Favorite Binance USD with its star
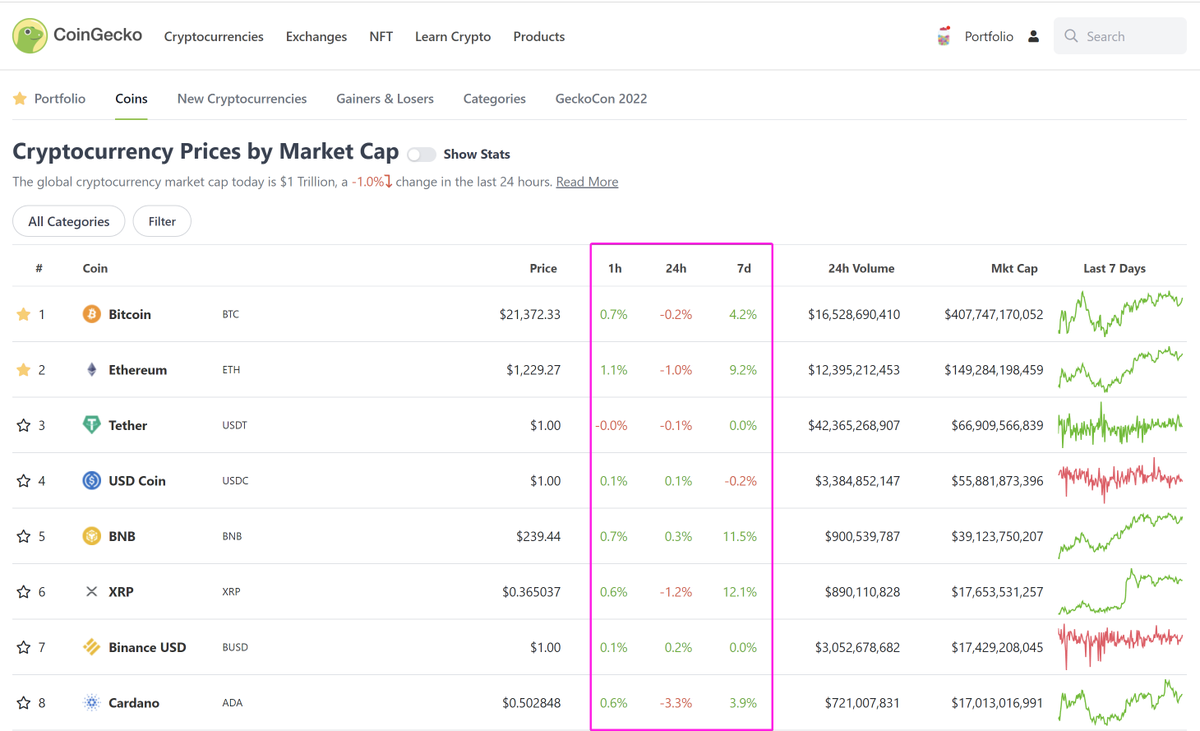The image size is (1200, 731). [x=24, y=647]
